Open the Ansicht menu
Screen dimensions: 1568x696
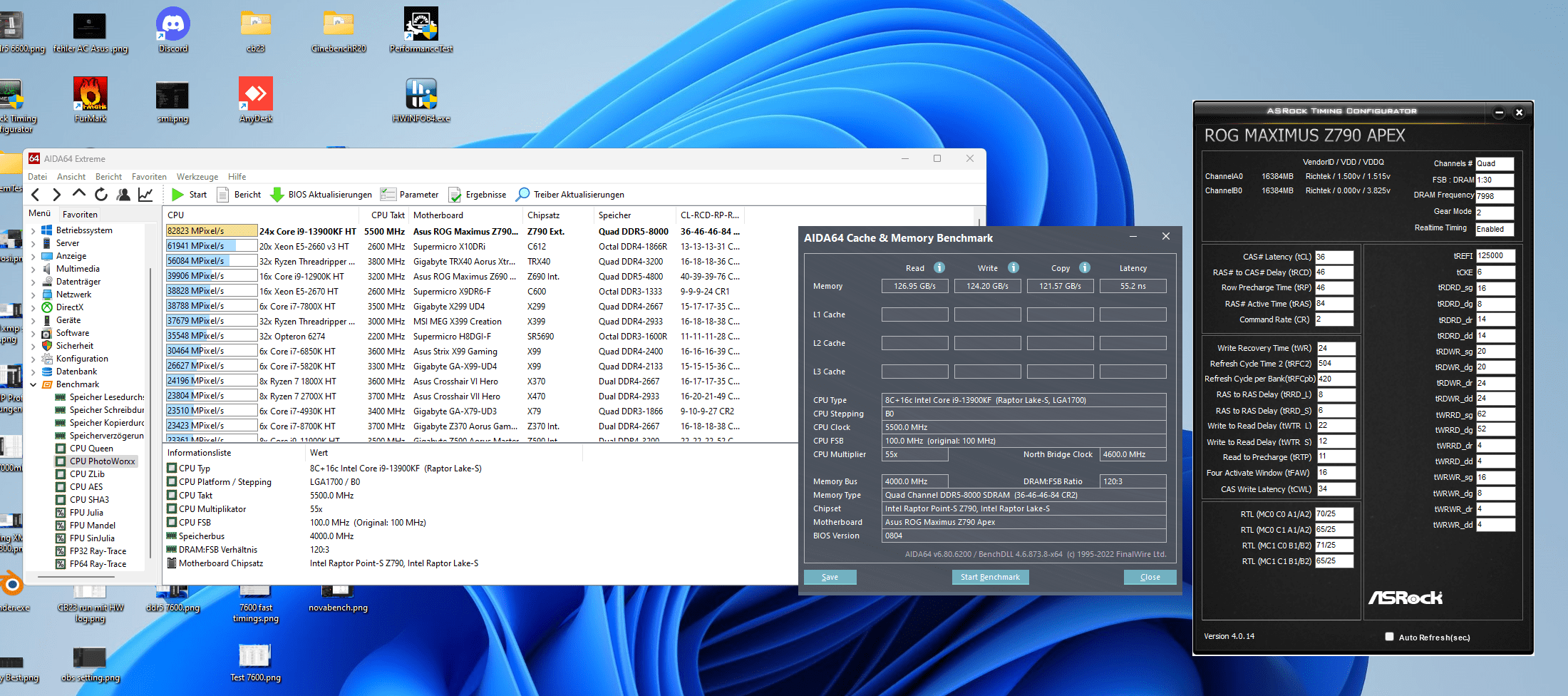coord(71,177)
